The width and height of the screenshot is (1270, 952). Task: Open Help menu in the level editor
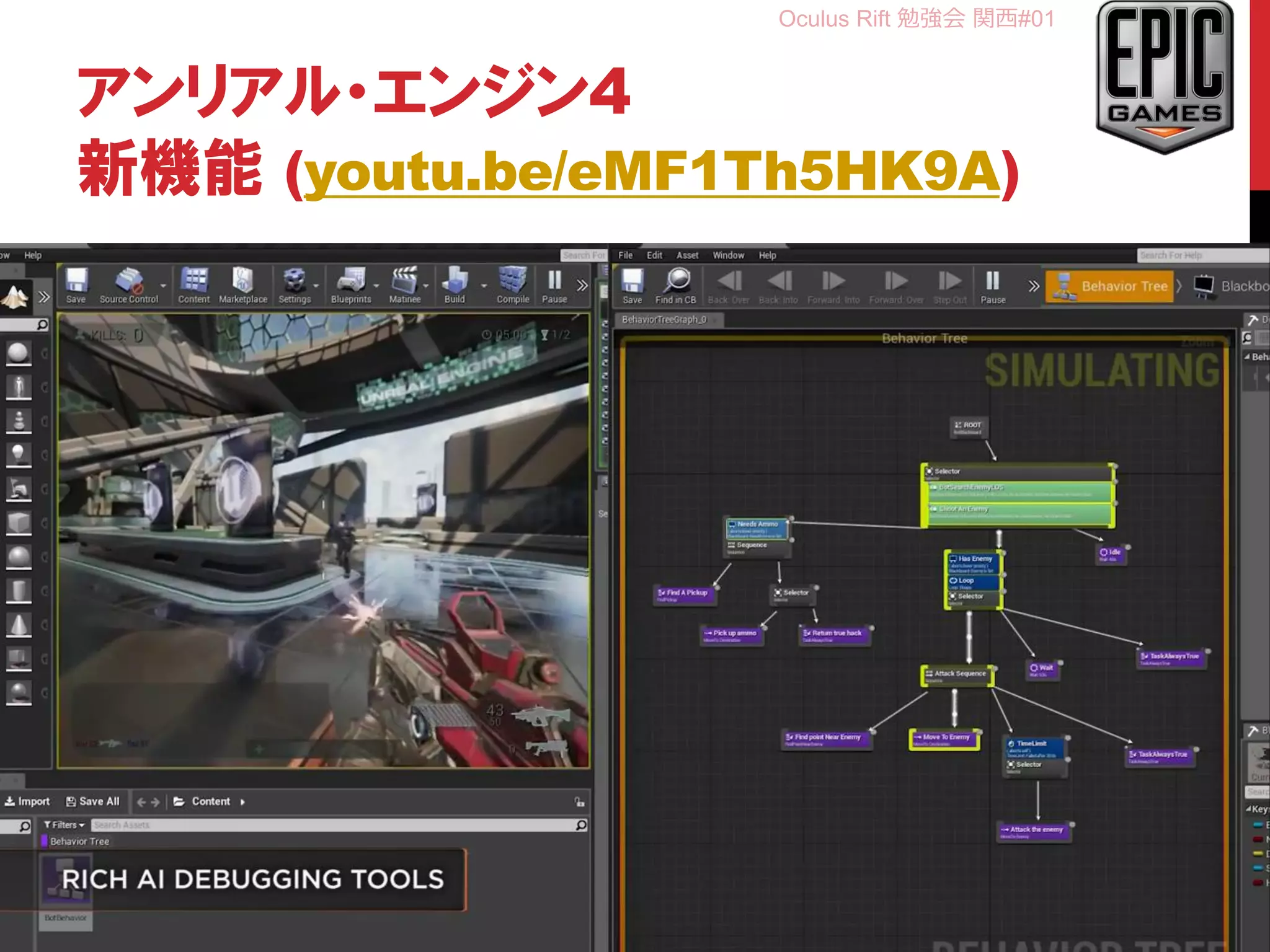(x=33, y=255)
